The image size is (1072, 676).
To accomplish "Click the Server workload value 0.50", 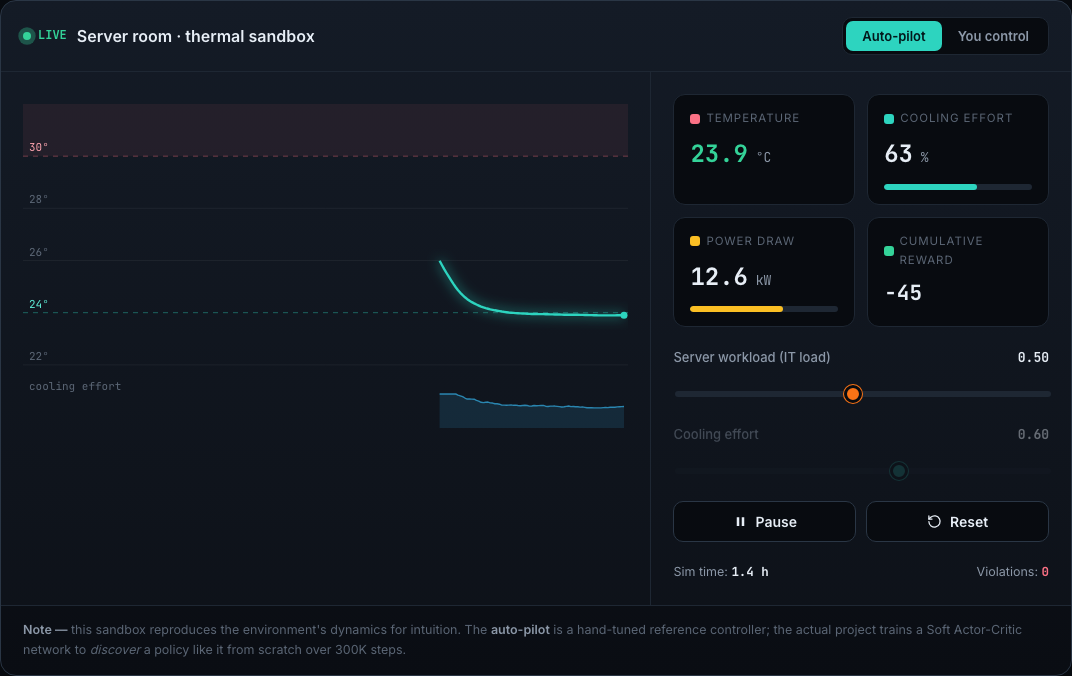I will [x=1032, y=357].
